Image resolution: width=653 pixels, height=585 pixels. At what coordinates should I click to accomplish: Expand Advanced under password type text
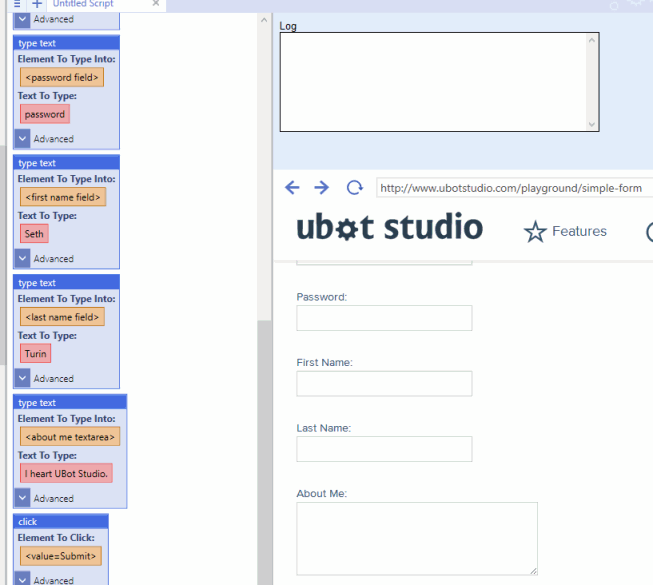click(22, 139)
